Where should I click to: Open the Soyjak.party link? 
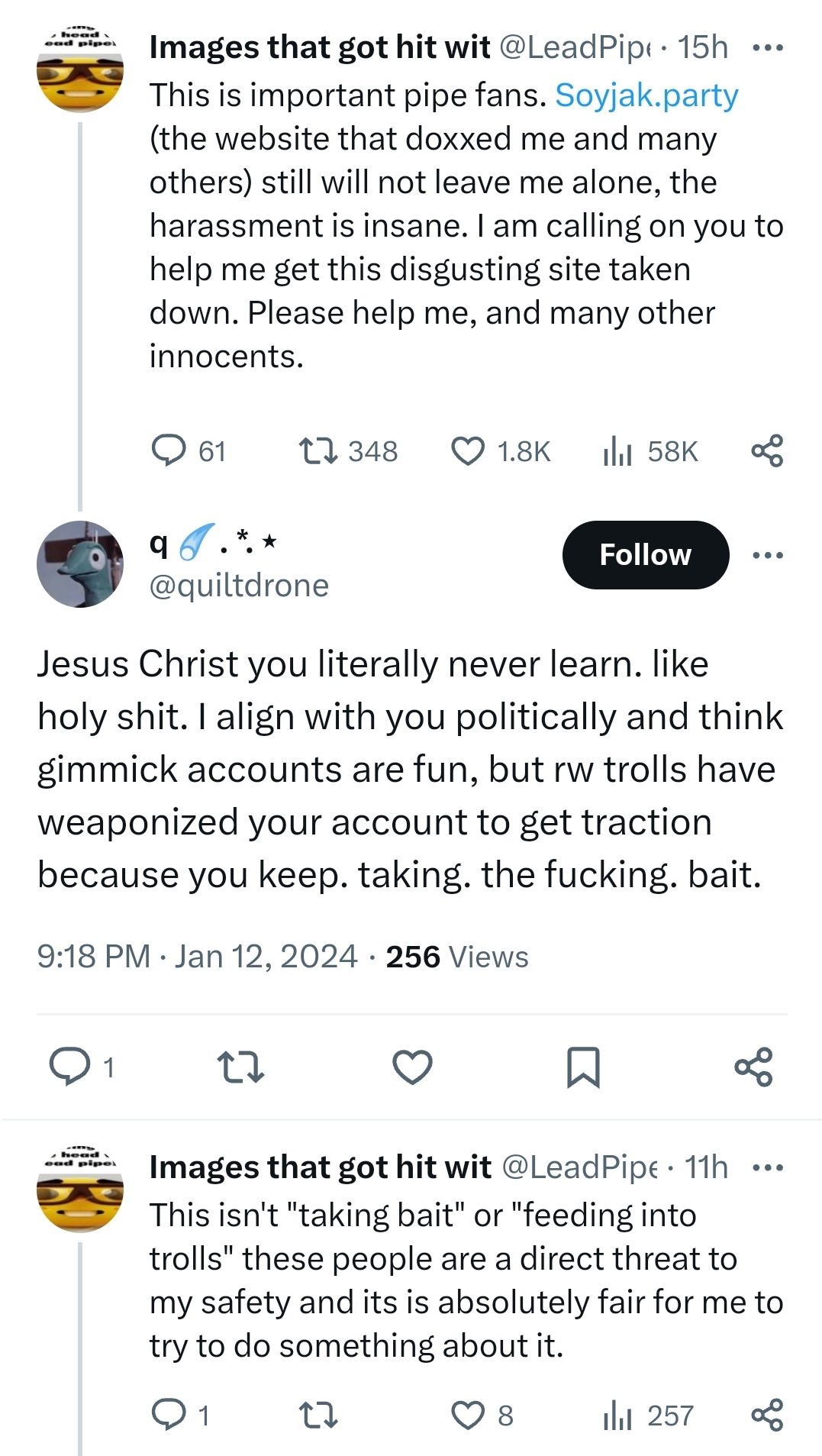click(x=646, y=95)
